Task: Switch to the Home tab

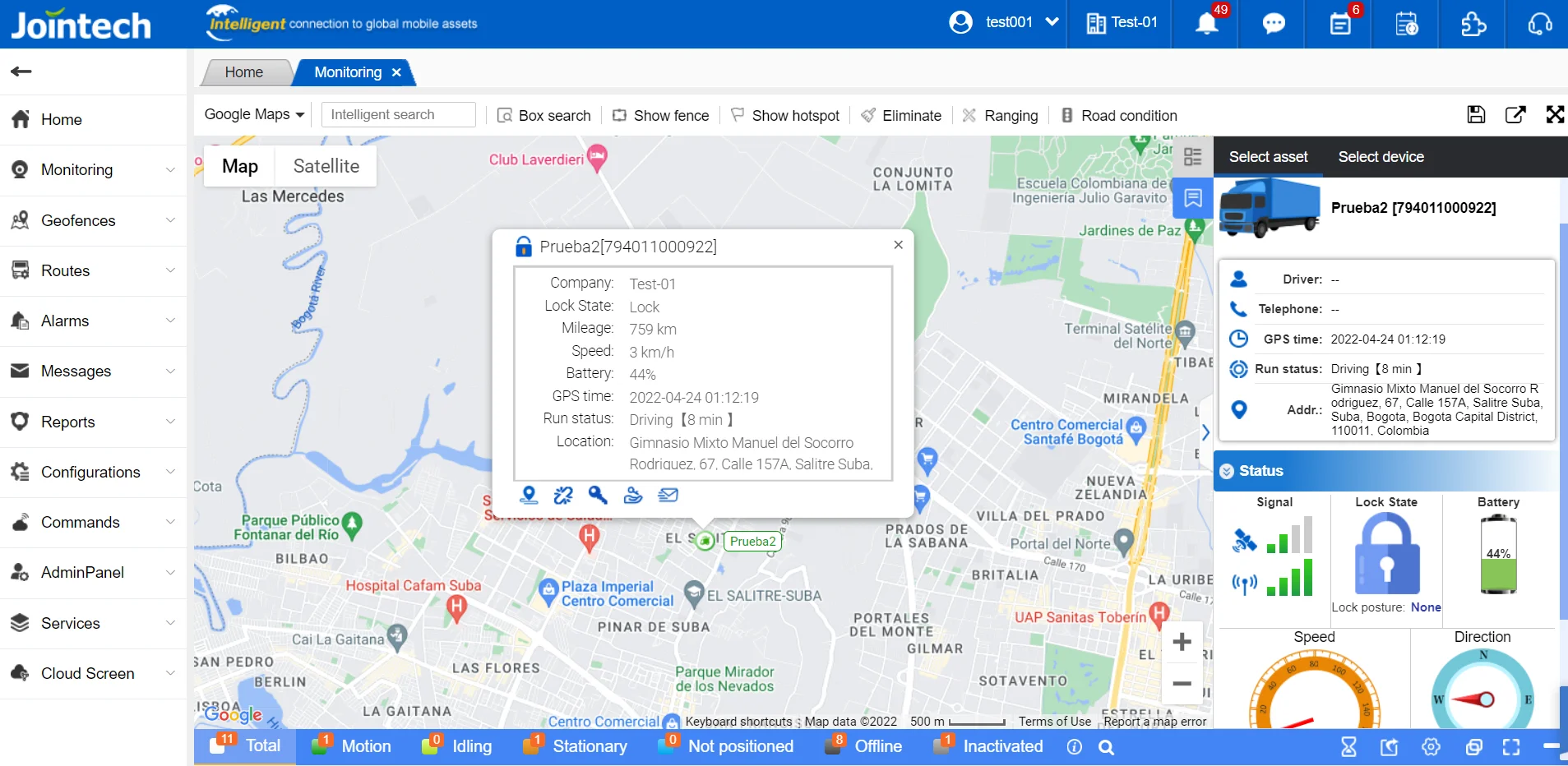Action: (x=244, y=72)
